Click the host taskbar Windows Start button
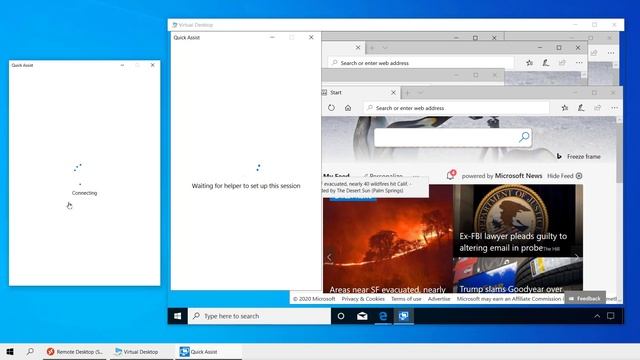640x360 pixels. [10, 351]
